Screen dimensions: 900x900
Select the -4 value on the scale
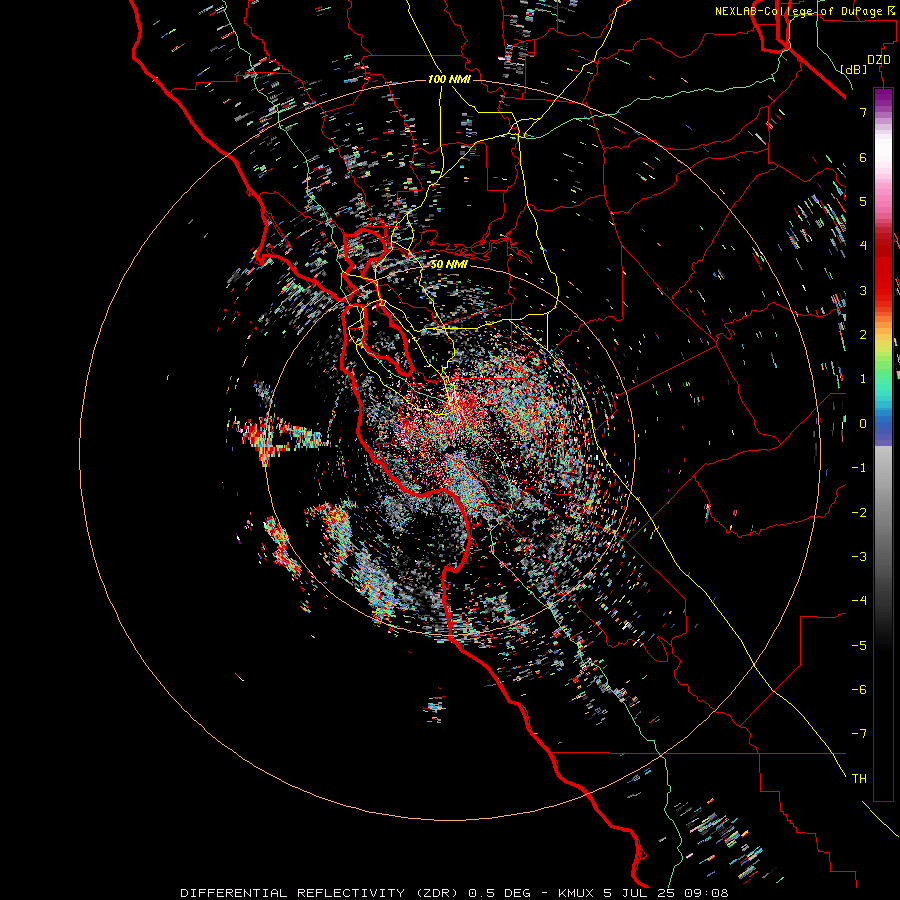(x=859, y=600)
